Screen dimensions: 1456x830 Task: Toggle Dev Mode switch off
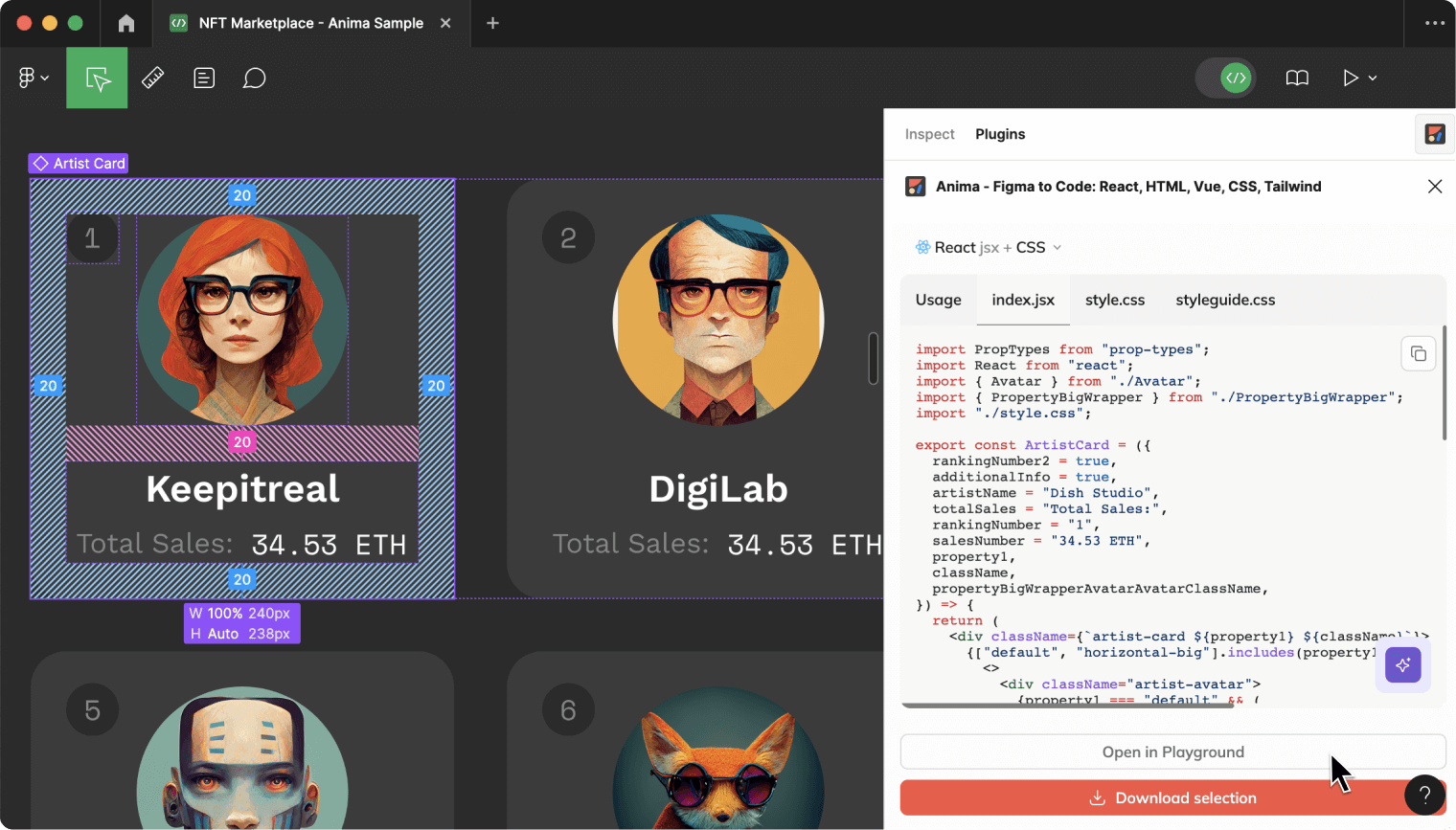pyautogui.click(x=1225, y=78)
